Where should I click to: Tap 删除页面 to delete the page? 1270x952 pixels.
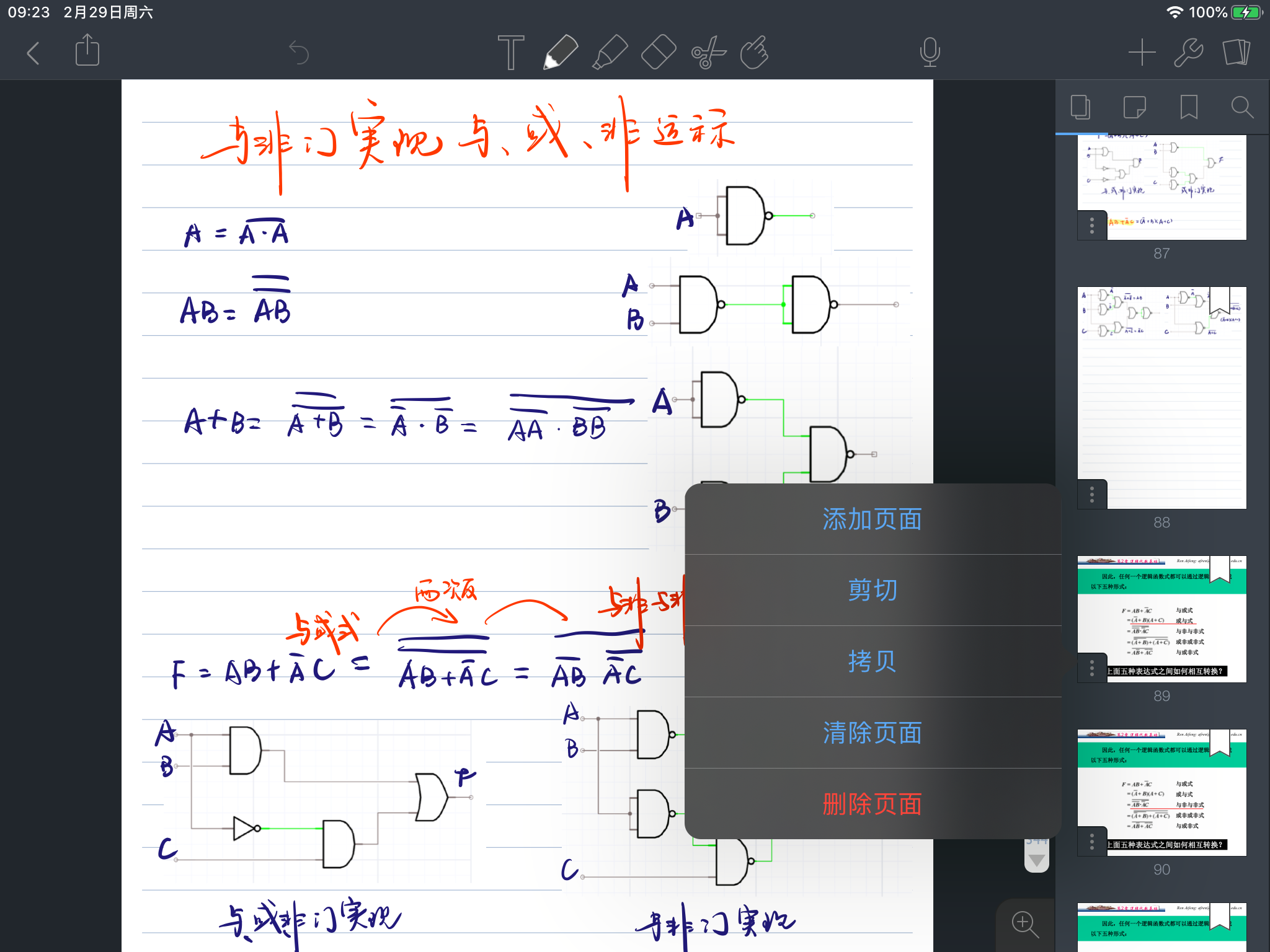point(872,803)
